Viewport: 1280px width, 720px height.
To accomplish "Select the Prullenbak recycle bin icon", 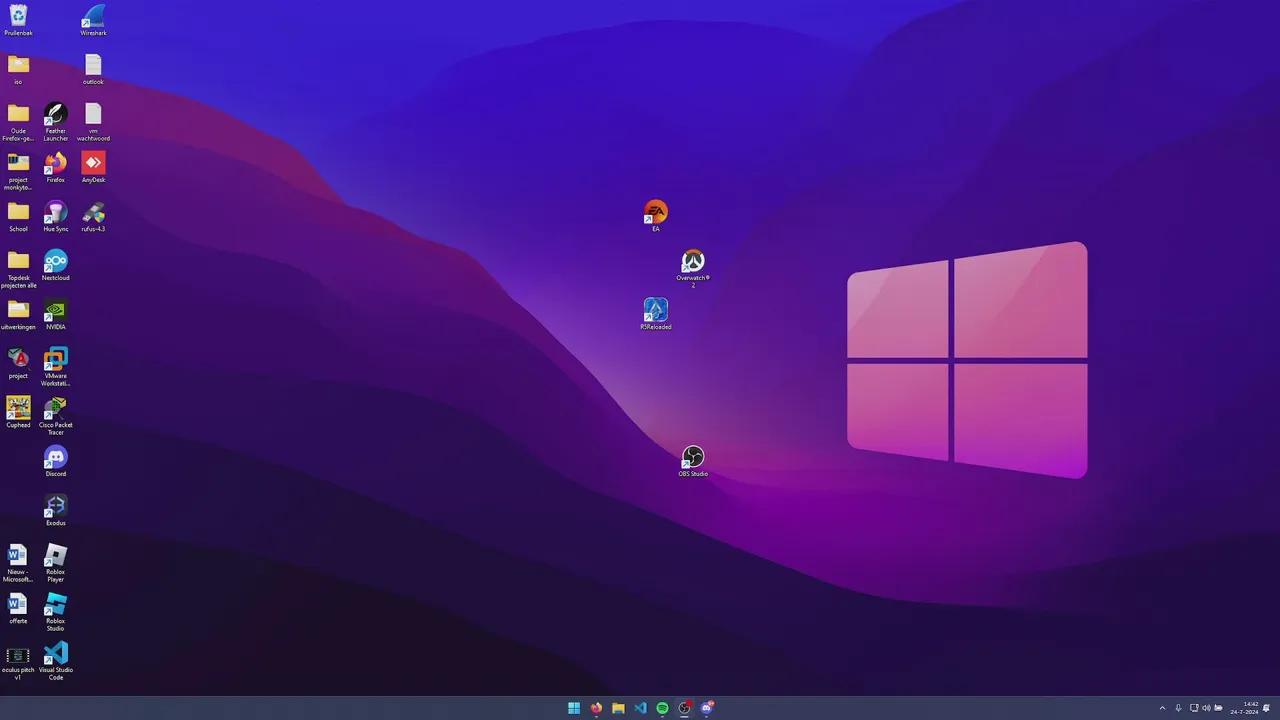I will (x=18, y=20).
